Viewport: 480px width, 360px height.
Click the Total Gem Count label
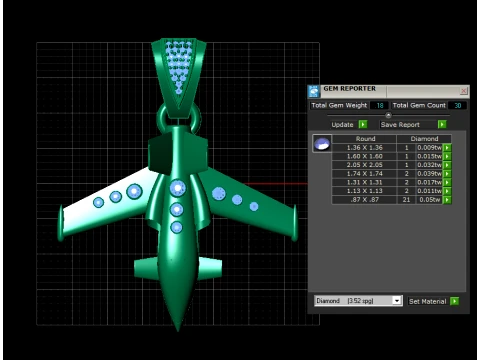point(419,105)
